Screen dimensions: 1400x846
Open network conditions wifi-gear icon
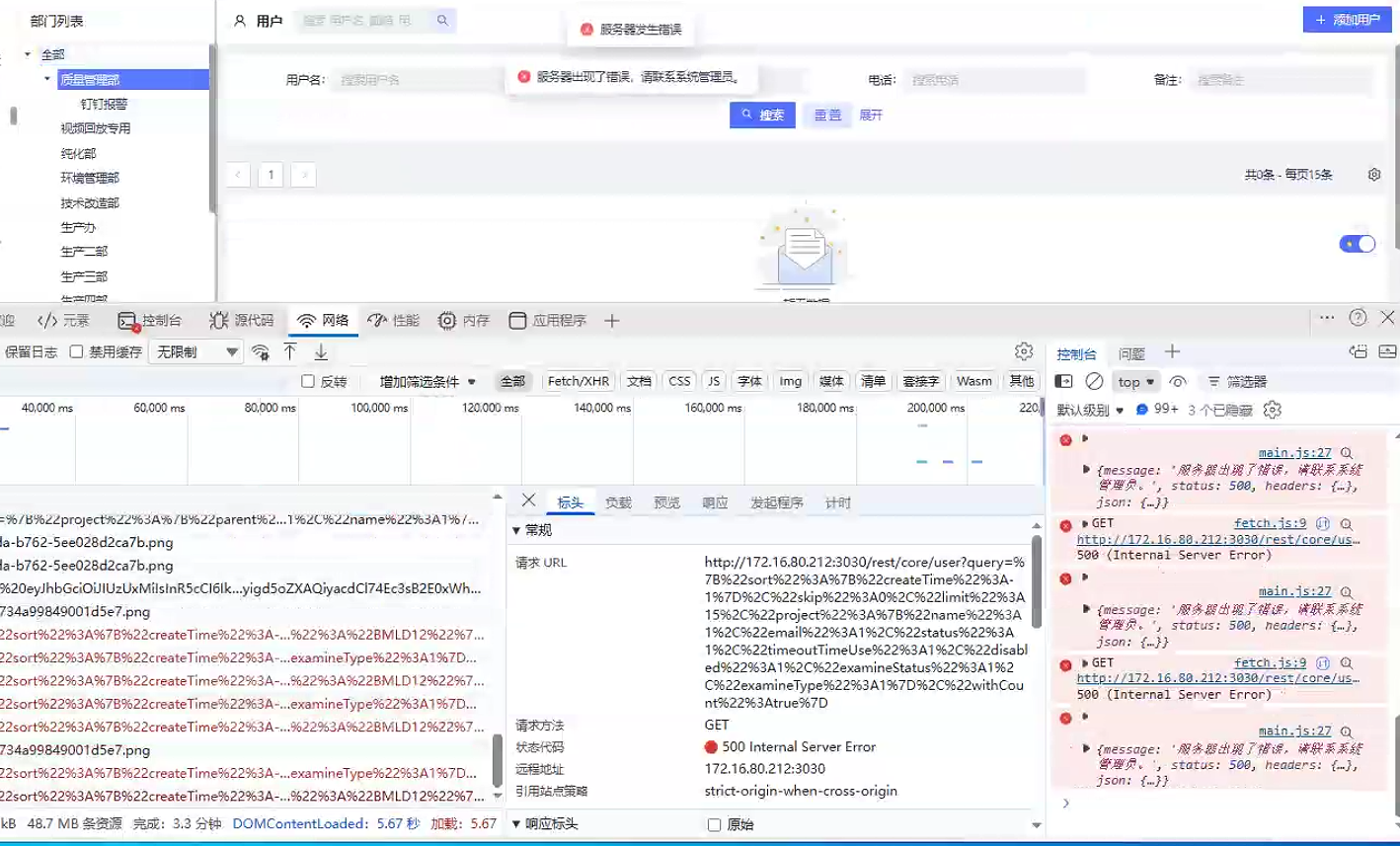261,352
